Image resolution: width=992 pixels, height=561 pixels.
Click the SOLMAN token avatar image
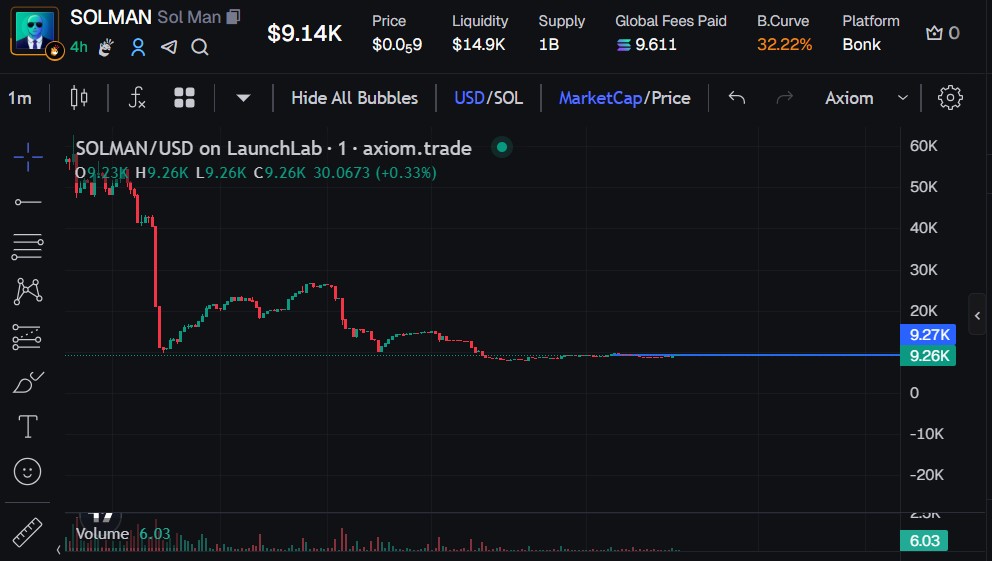point(35,30)
